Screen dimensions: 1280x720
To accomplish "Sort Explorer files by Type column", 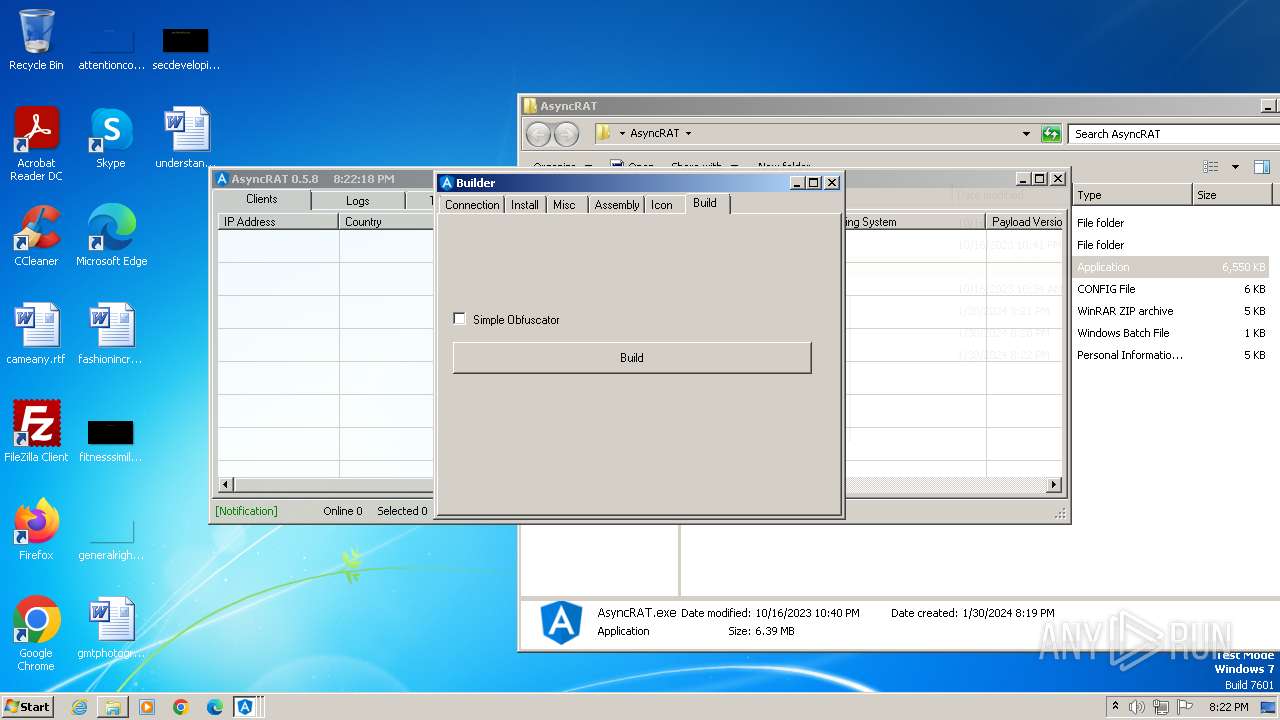I will click(x=1131, y=195).
